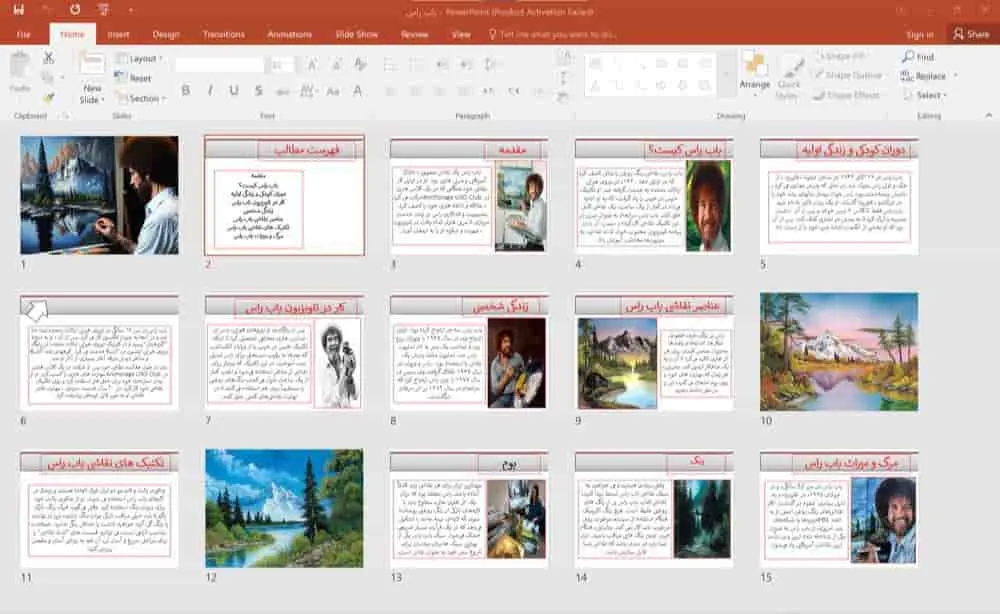
Task: Select slide 10 landscape painting thumbnail
Action: click(x=838, y=352)
